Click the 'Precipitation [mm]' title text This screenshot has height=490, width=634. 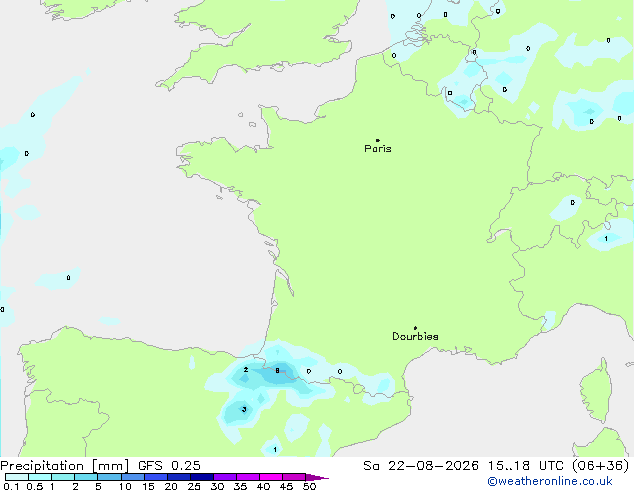coord(65,466)
